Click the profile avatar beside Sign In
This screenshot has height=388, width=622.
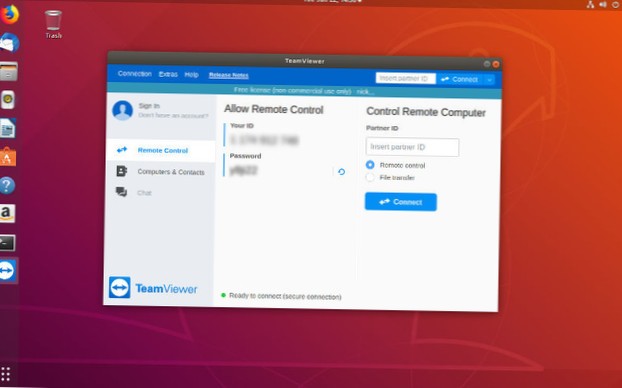123,110
